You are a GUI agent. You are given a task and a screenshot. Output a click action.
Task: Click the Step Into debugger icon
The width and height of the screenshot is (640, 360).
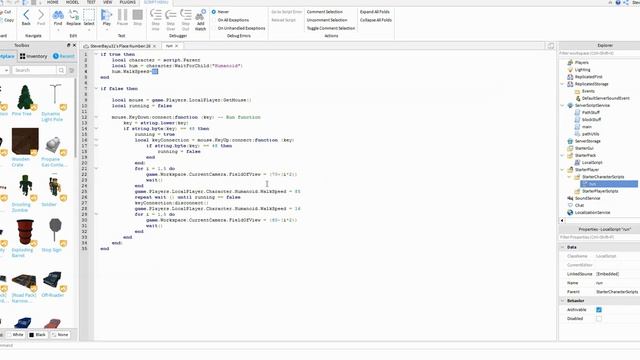click(x=156, y=20)
